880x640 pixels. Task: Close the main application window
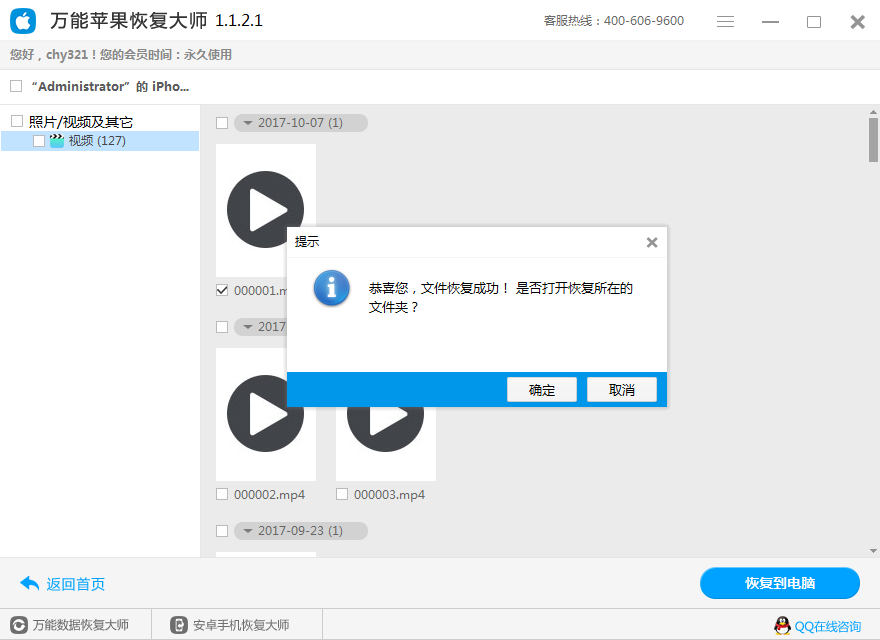[x=858, y=21]
